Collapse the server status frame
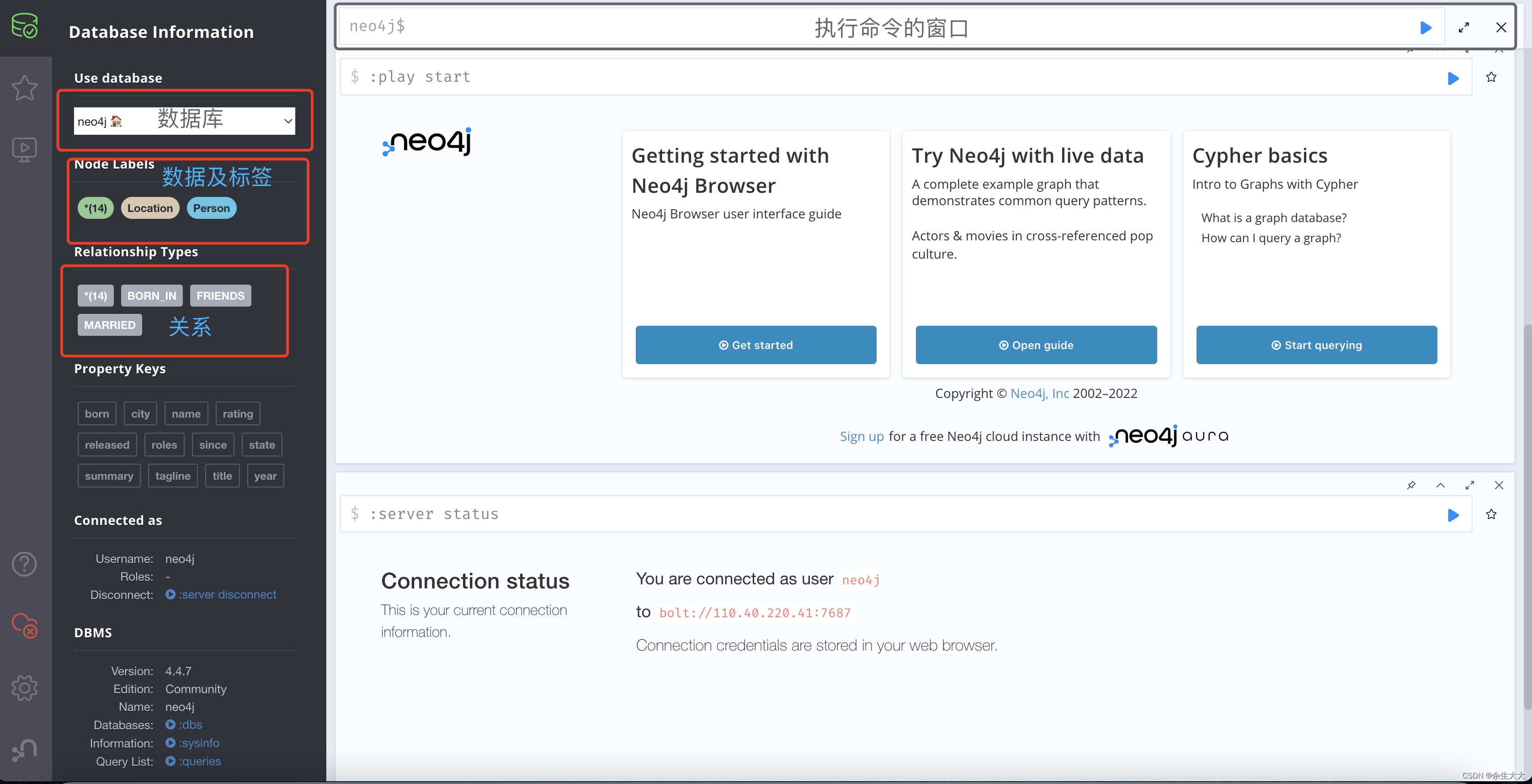Viewport: 1532px width, 784px height. pos(1441,485)
